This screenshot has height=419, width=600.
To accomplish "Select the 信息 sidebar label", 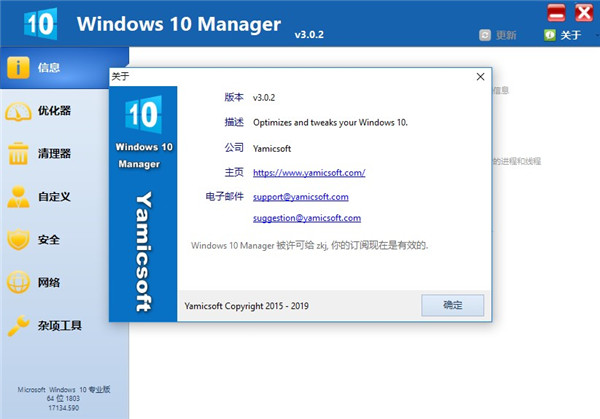I will coord(49,68).
